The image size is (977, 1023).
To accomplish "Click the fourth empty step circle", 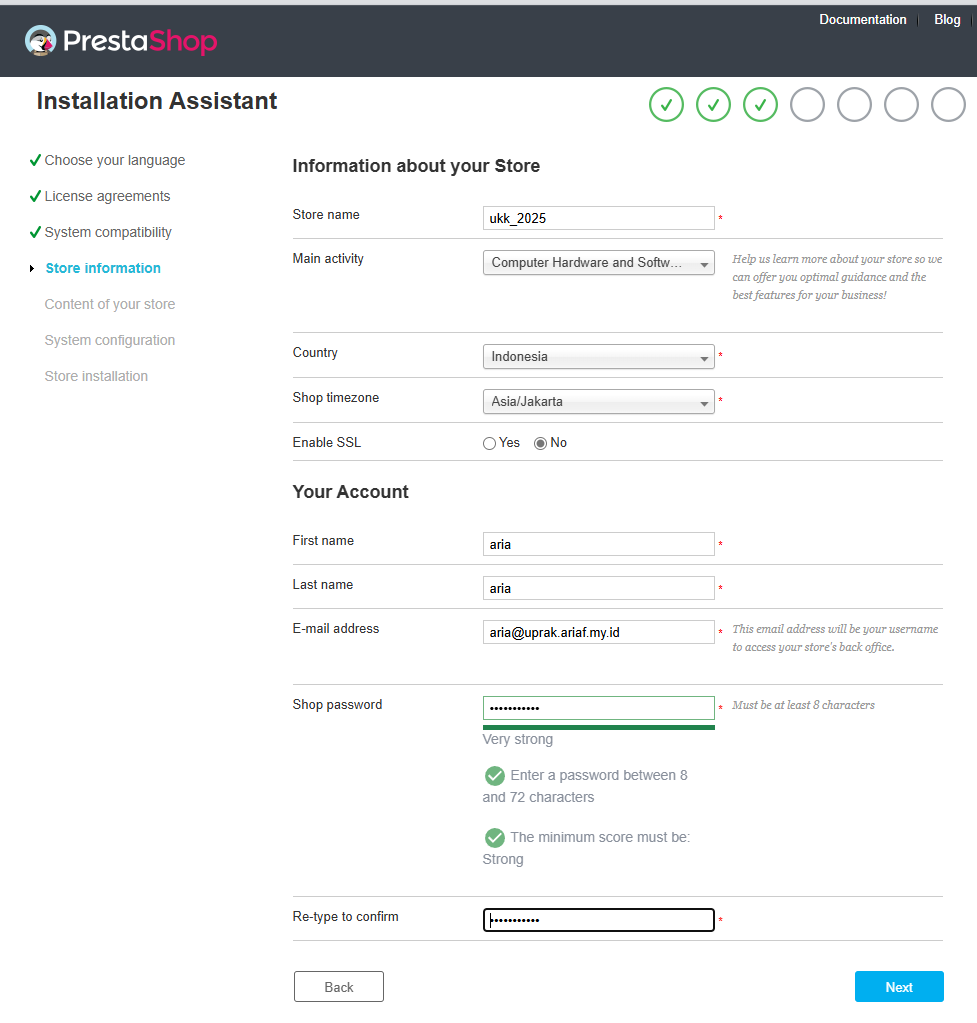I will (x=807, y=104).
